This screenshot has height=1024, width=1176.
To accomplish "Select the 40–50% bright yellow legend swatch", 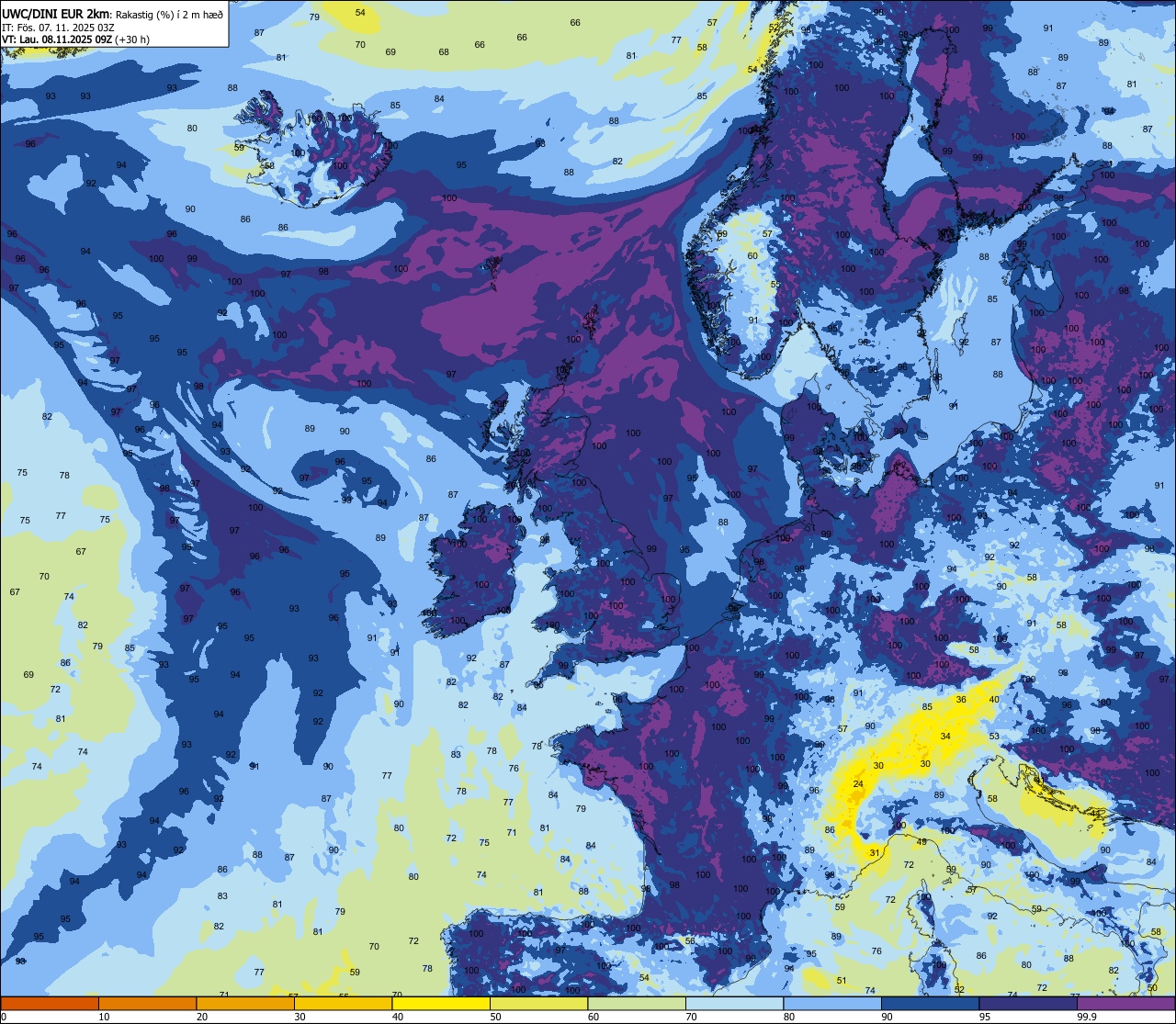I will tap(441, 1003).
